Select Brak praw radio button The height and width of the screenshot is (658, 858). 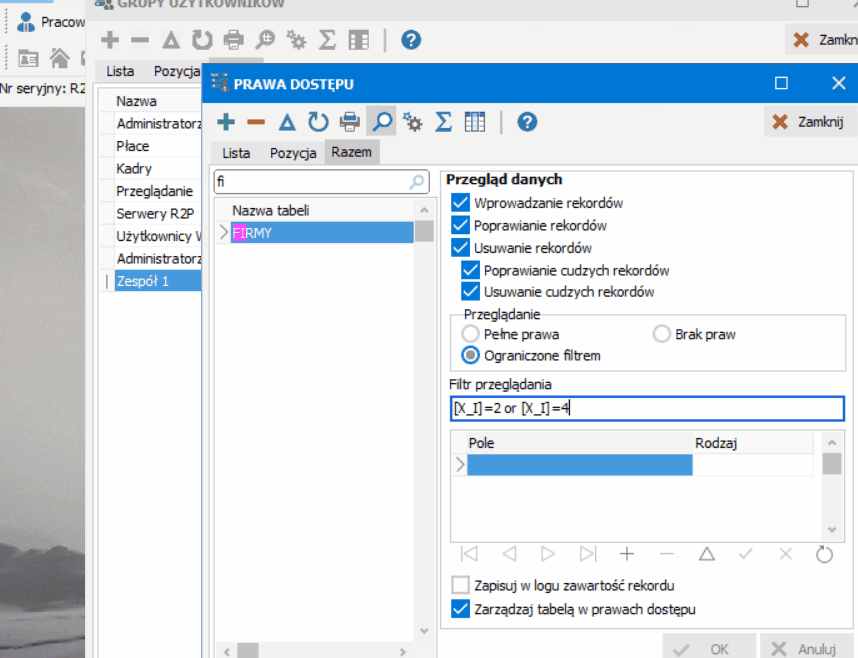[x=662, y=333]
